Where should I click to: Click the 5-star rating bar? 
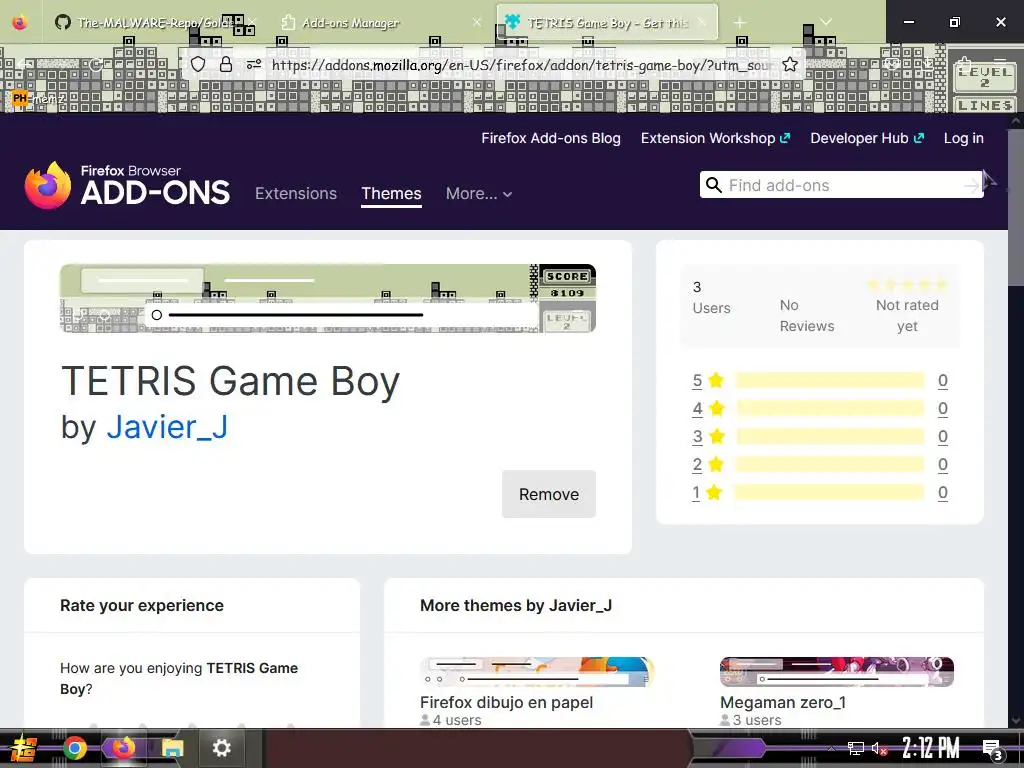[830, 380]
